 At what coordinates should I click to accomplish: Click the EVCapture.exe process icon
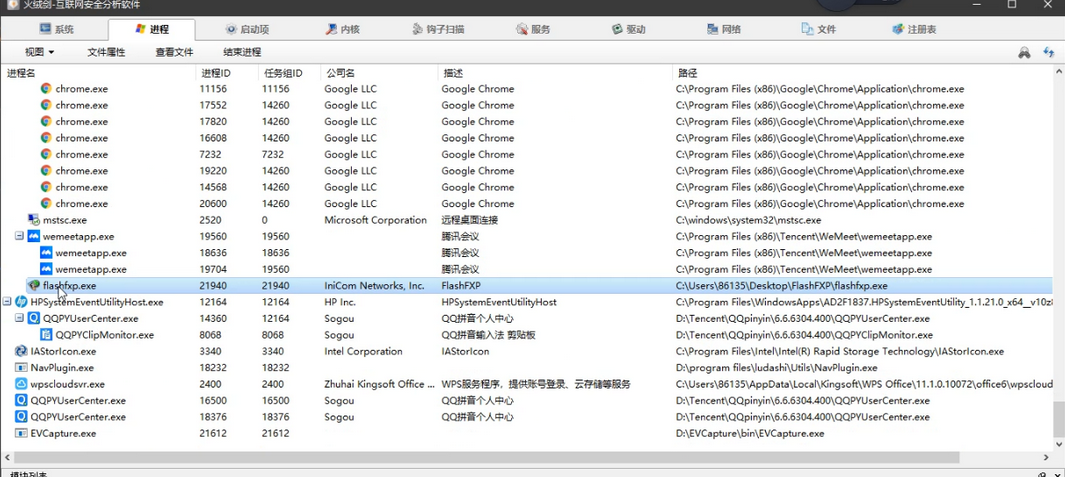point(21,434)
